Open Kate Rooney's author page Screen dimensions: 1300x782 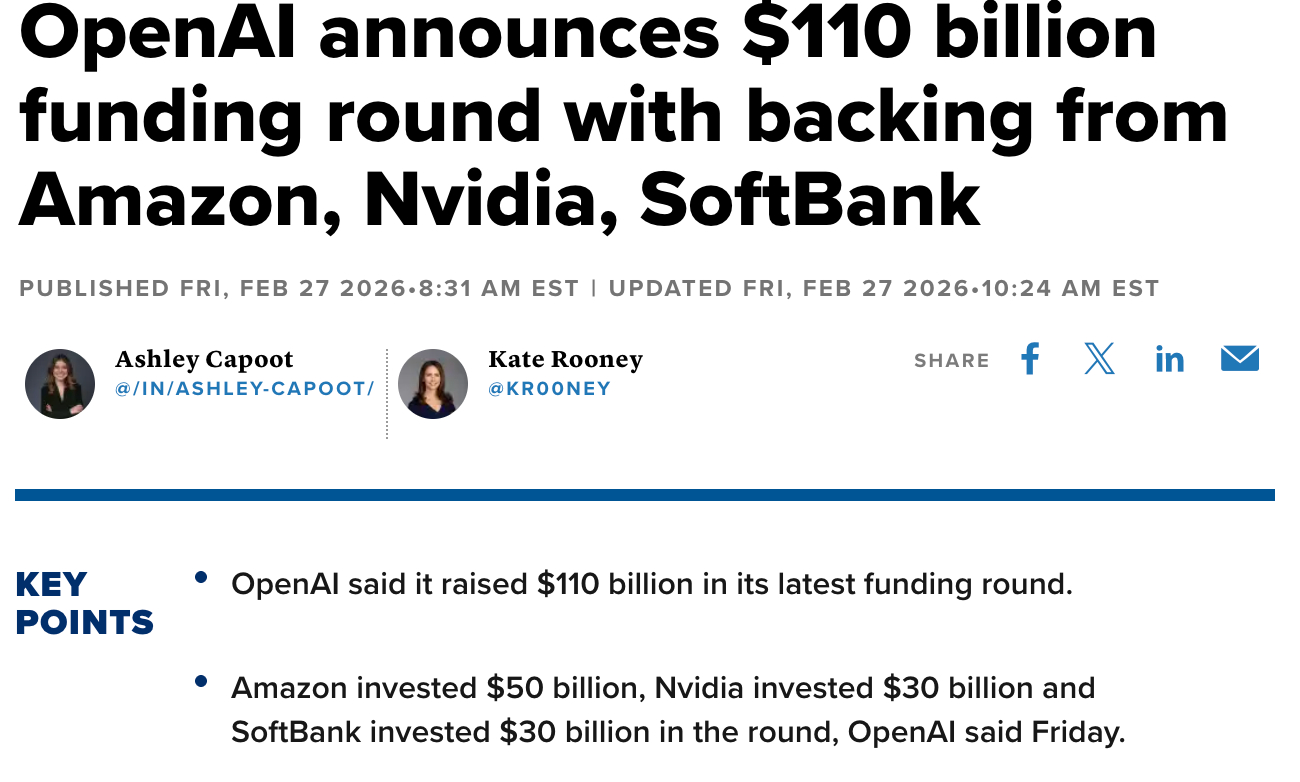point(565,359)
